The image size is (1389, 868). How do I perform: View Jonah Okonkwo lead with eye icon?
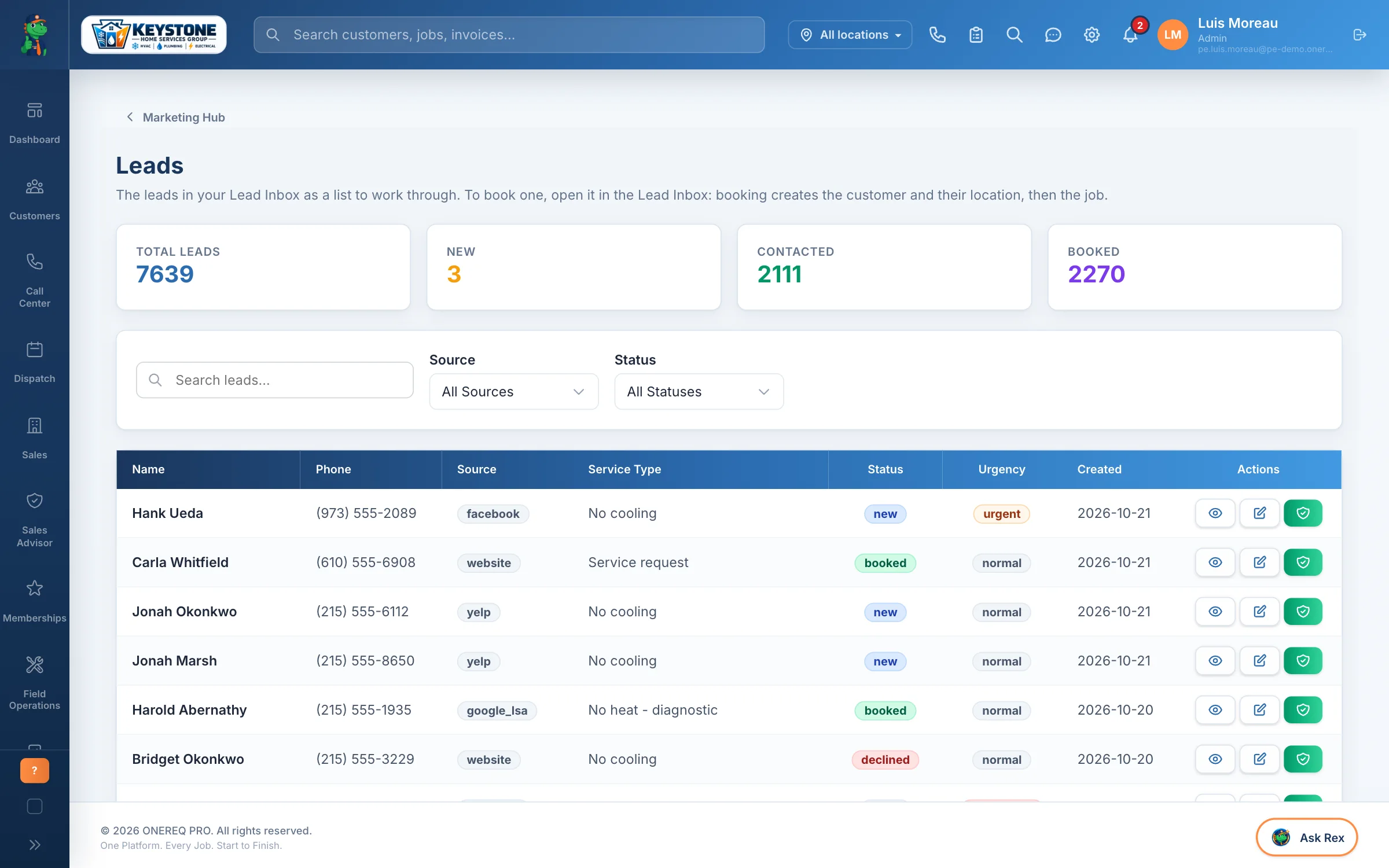(x=1215, y=612)
